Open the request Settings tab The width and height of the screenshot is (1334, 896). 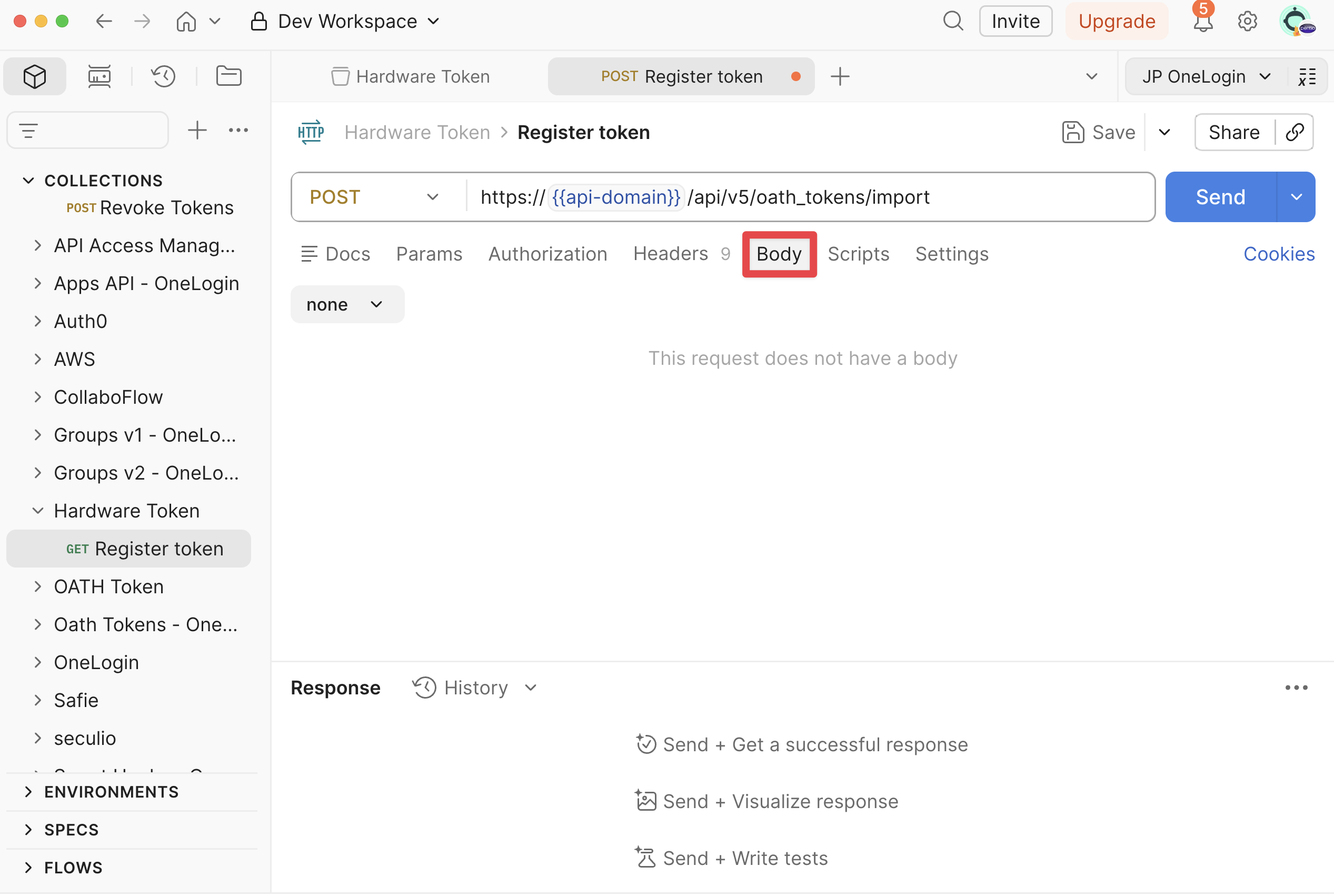[952, 254]
